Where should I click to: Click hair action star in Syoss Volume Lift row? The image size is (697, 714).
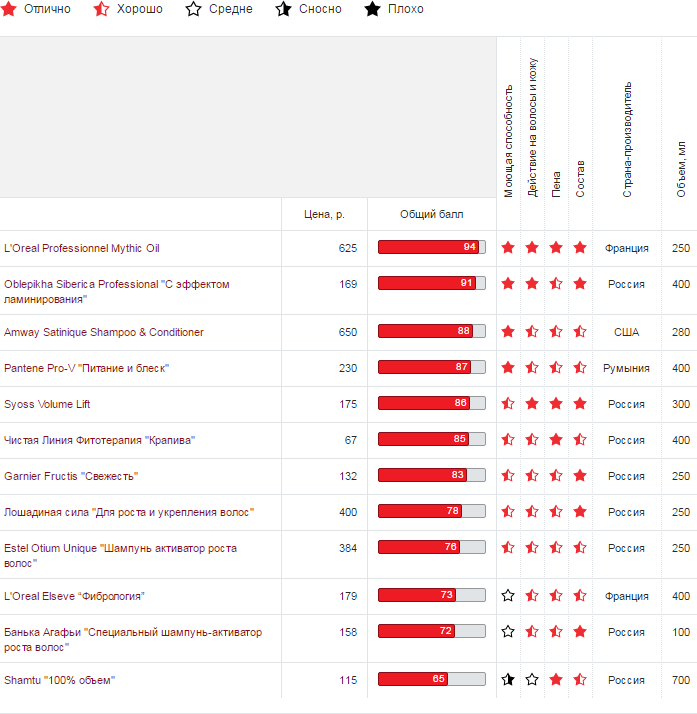coord(532,403)
